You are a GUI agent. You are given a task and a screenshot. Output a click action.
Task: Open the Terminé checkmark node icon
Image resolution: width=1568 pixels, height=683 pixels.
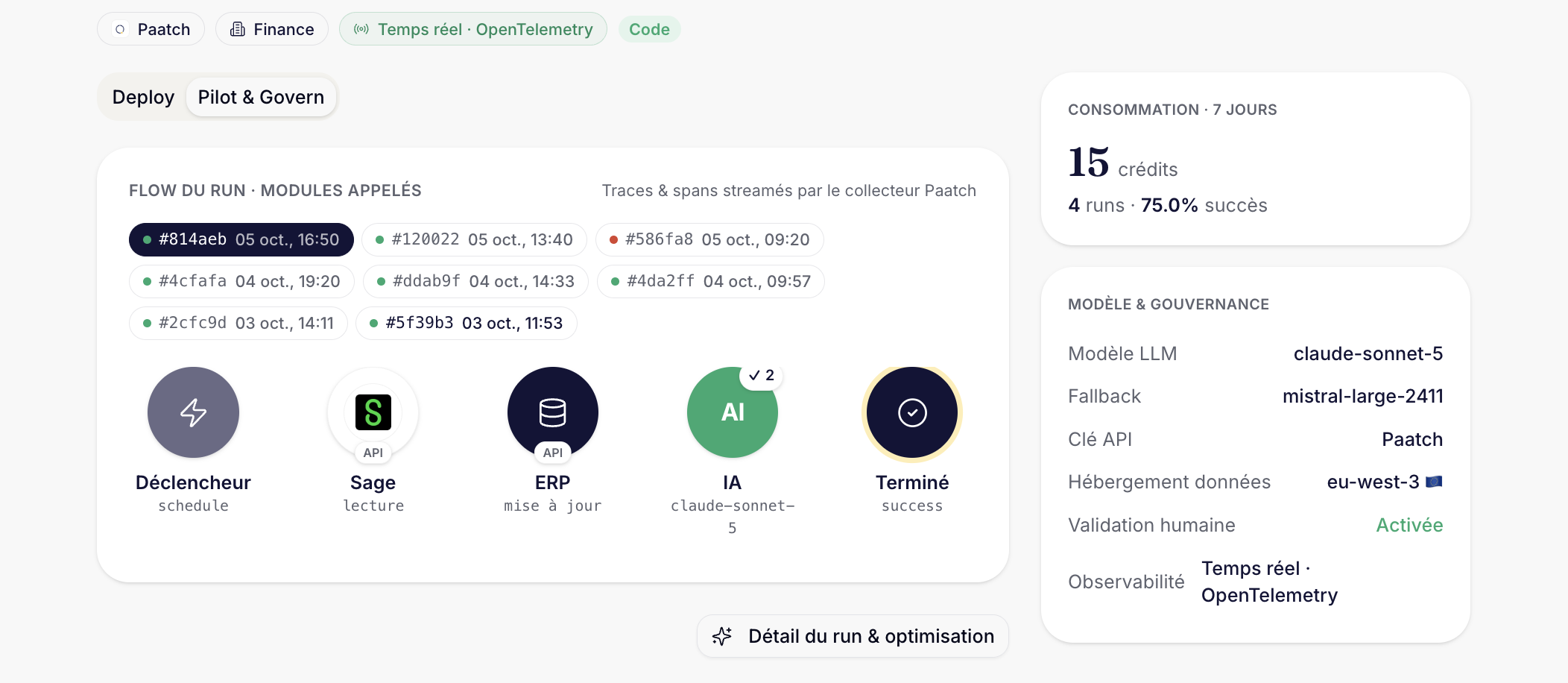click(x=912, y=412)
